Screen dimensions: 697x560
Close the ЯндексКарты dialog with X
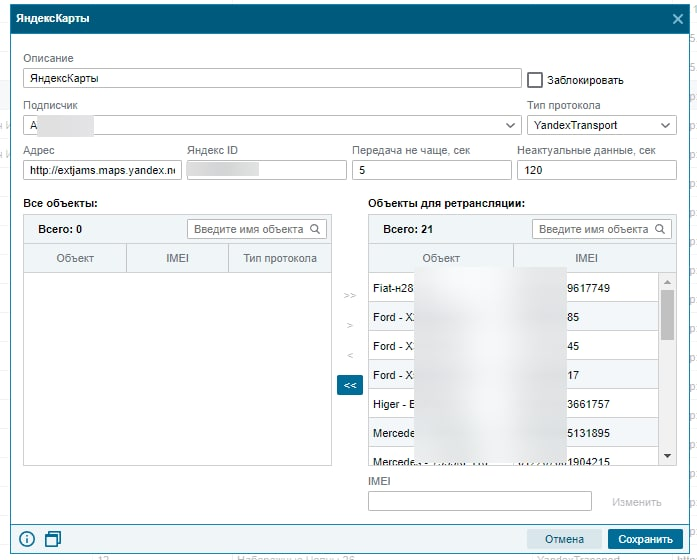coord(677,19)
